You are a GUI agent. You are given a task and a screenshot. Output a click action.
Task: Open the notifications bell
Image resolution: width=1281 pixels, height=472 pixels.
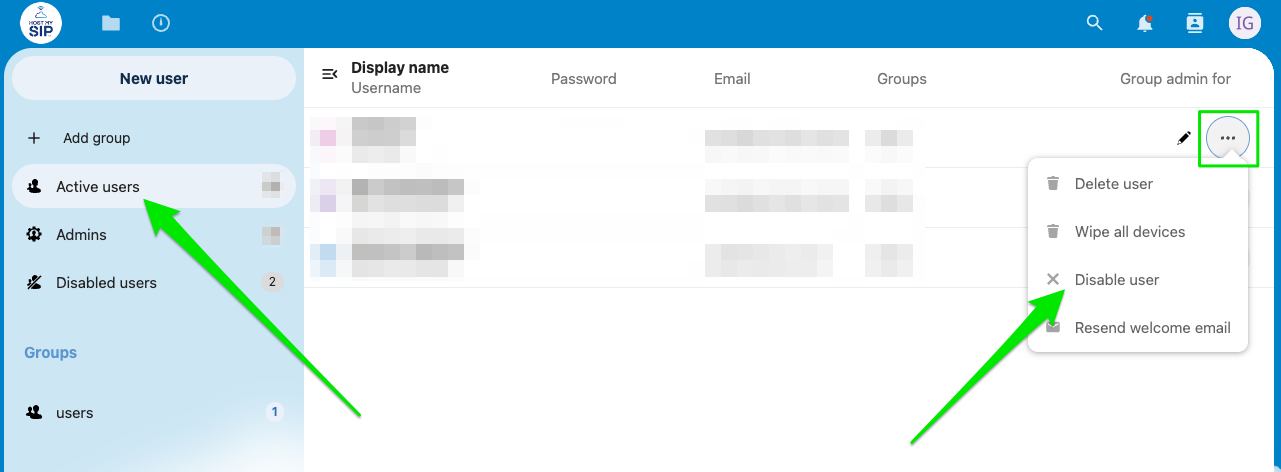tap(1145, 23)
